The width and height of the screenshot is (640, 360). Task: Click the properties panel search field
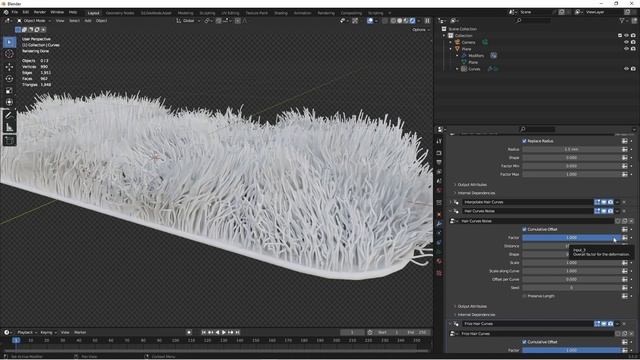(538, 129)
